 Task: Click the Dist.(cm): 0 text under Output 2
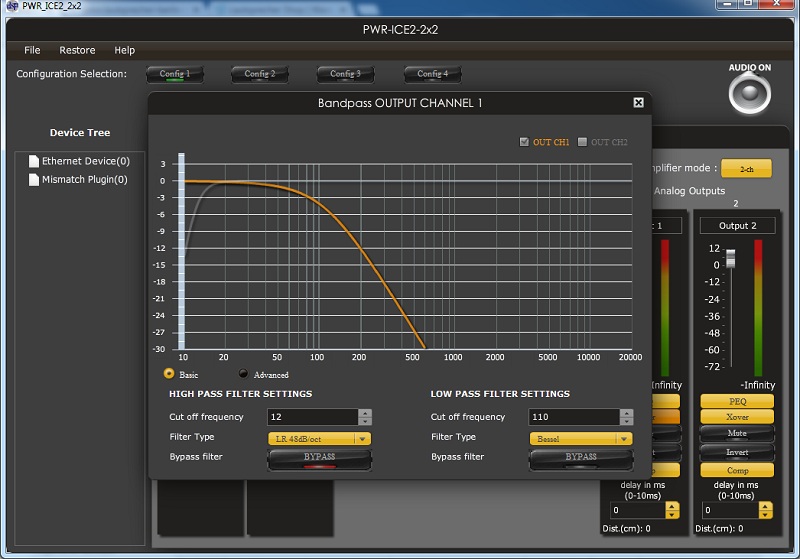[x=719, y=528]
